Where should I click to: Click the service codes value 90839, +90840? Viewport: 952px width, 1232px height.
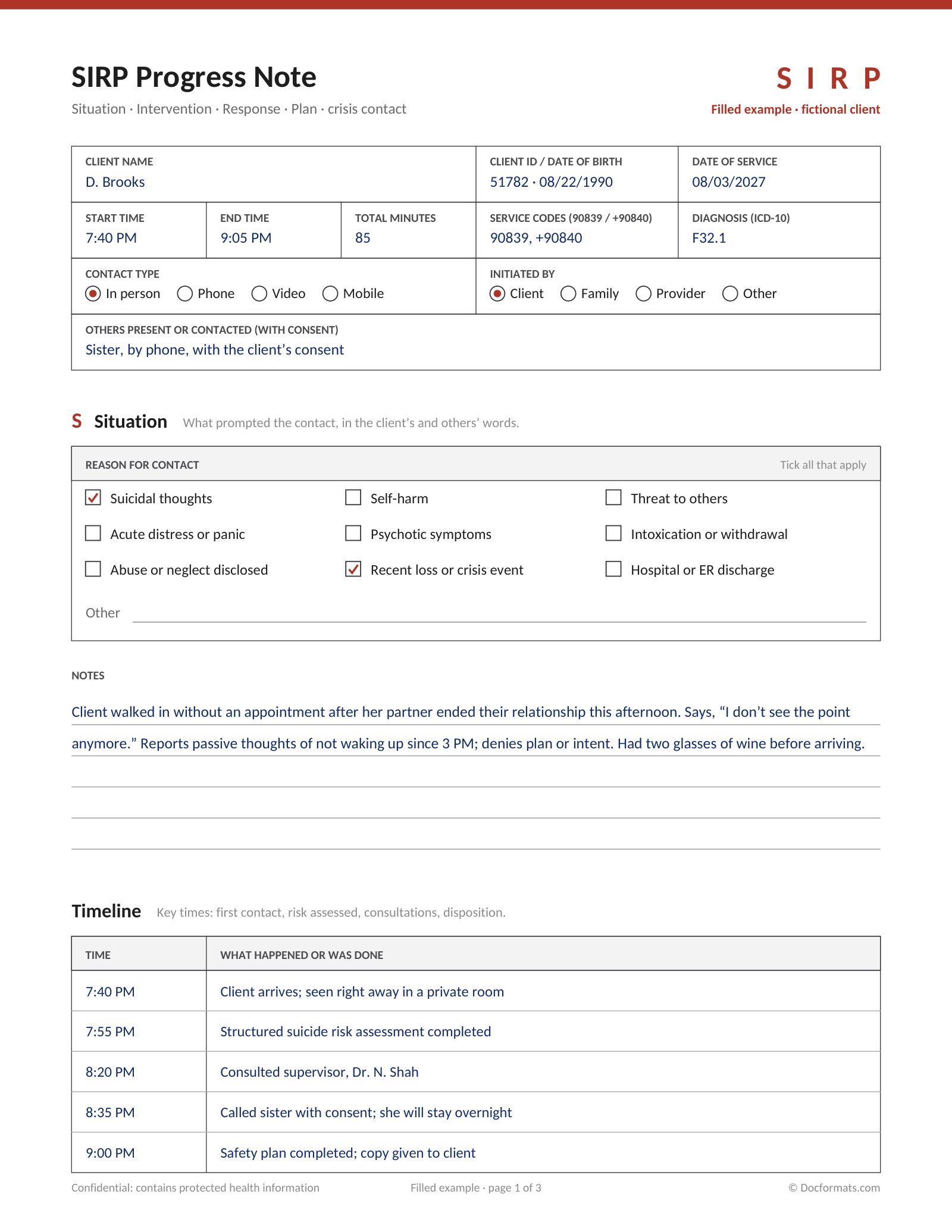point(536,238)
